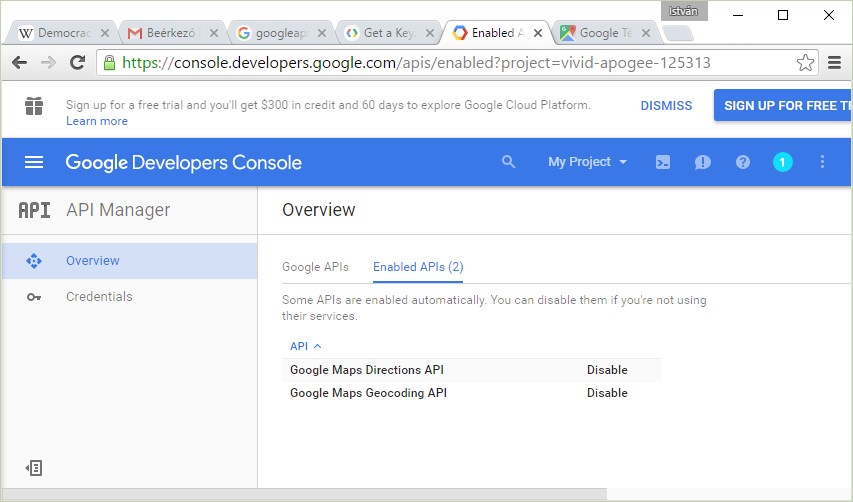Collapse the sidebar using bottom-left icon
Screen dimensions: 853x502
tap(34, 468)
